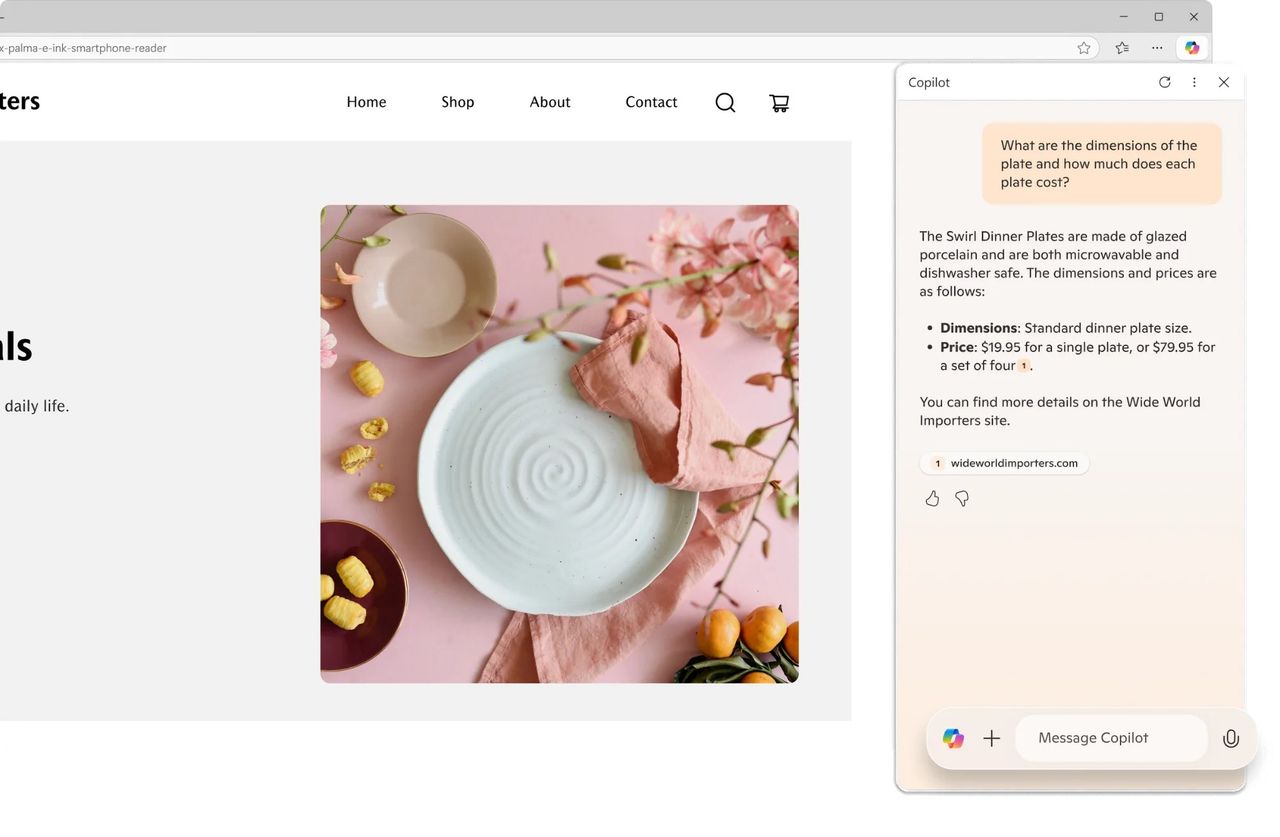Go to the Home menu item

[x=366, y=102]
